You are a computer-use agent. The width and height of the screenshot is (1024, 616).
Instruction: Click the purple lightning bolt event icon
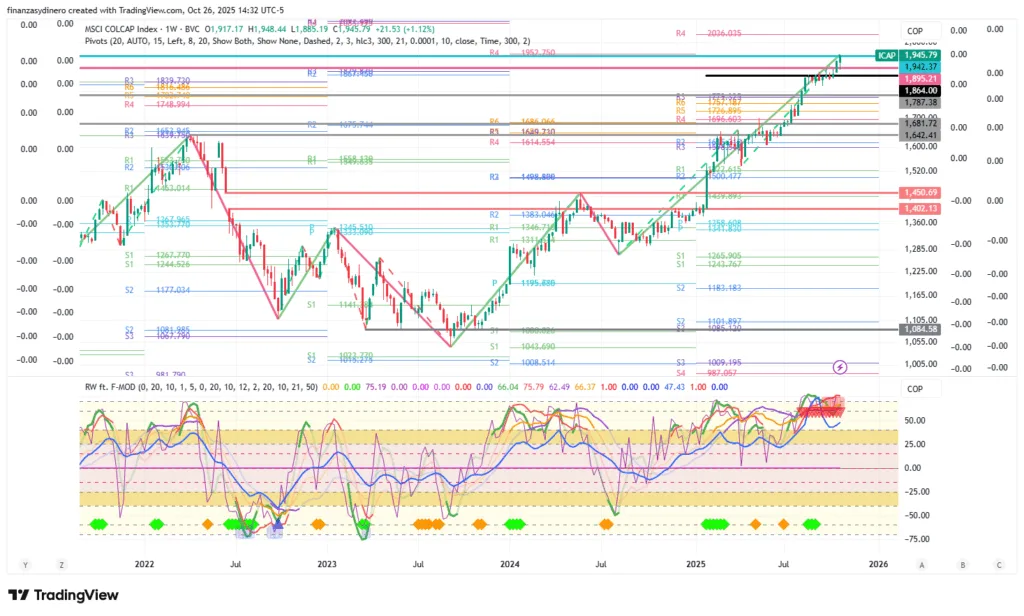click(x=841, y=367)
